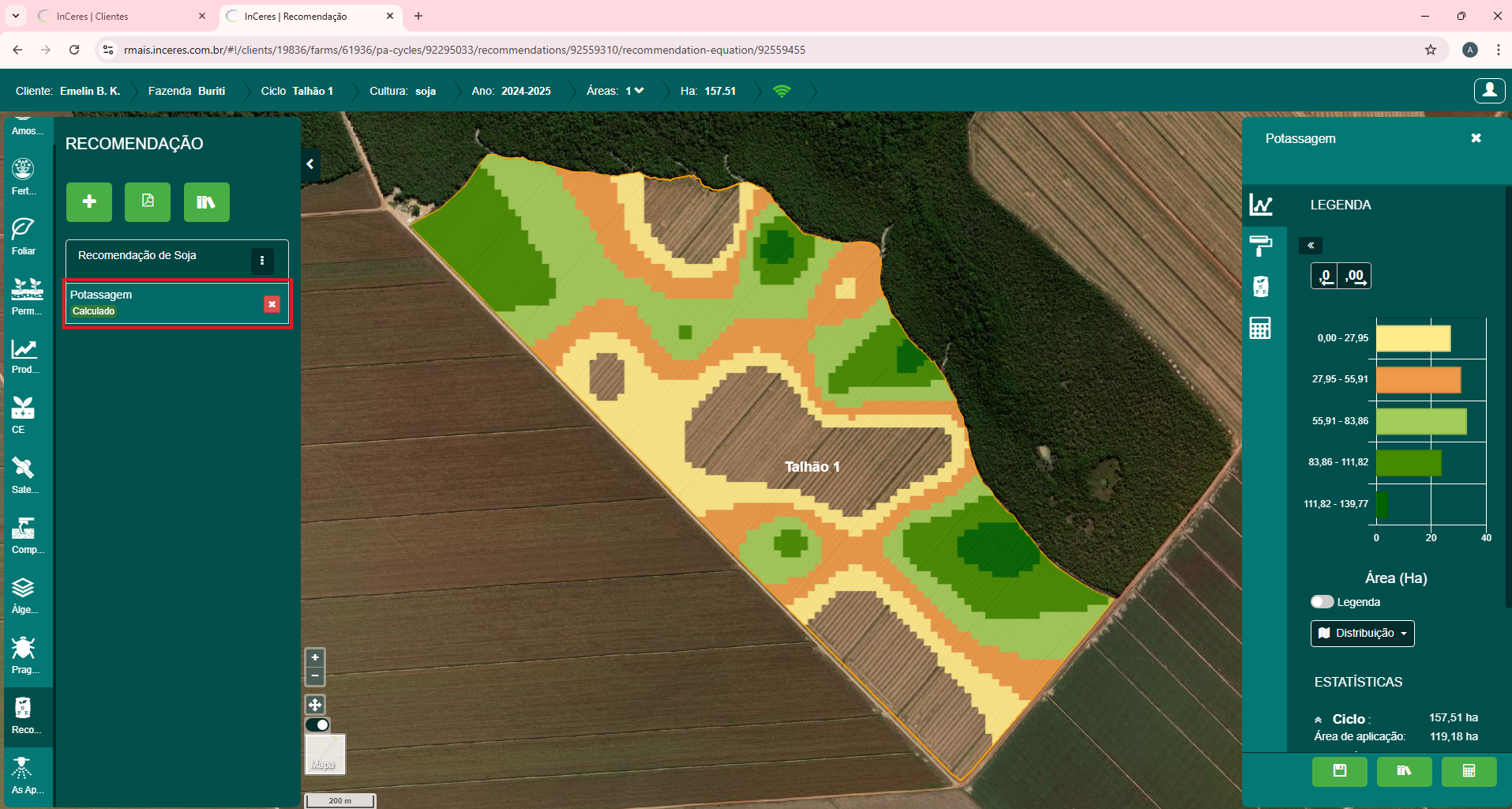Bookmark this page with the star
This screenshot has width=1512, height=809.
coord(1431,50)
